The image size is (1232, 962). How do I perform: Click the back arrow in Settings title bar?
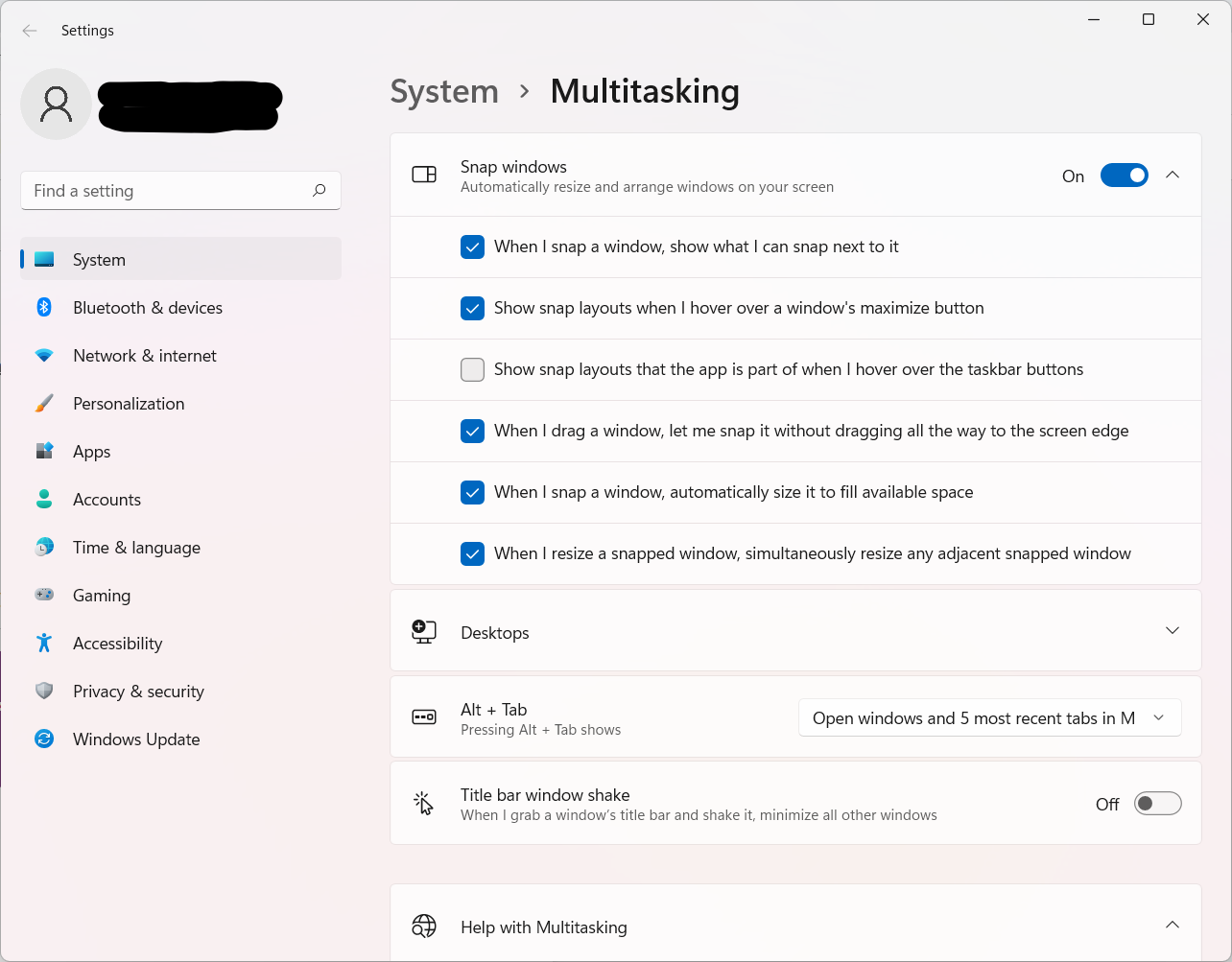(30, 31)
